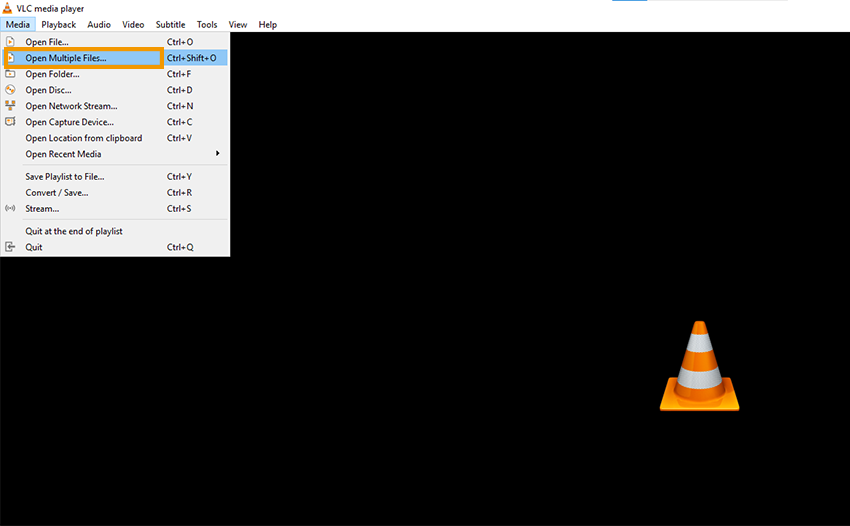Select Open Capture Device... entry
Image resolution: width=850 pixels, height=526 pixels.
[115, 122]
